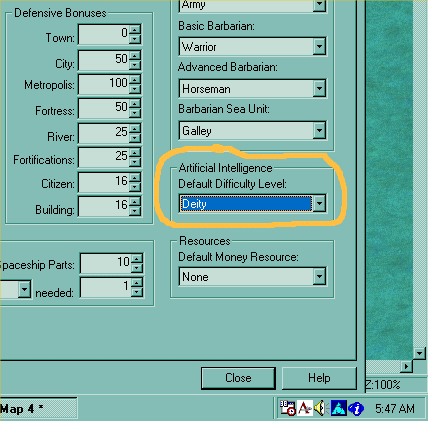Open the dropdown left of needed
The image size is (428, 421).
click(24, 289)
